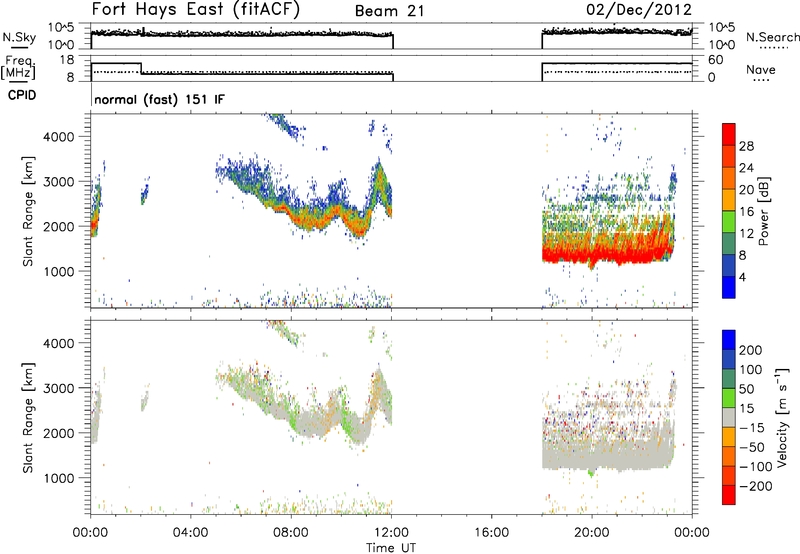Click the "08:00" time axis label

point(291,533)
